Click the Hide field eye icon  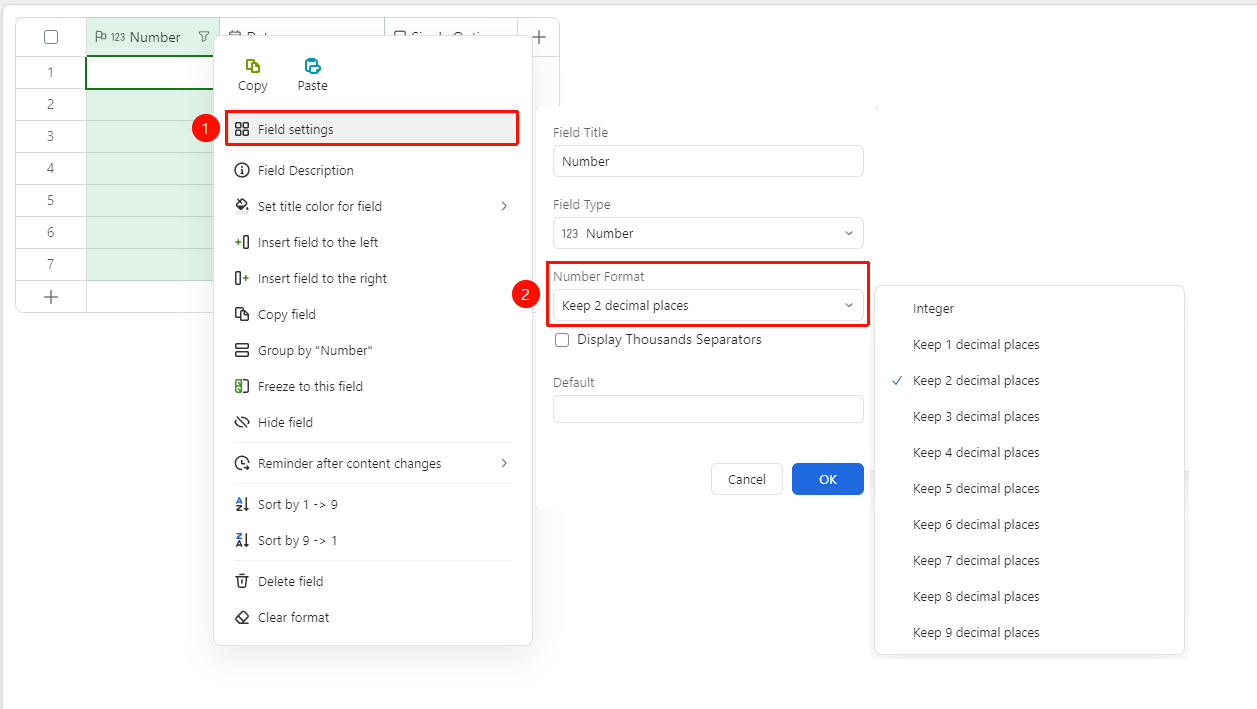[242, 422]
